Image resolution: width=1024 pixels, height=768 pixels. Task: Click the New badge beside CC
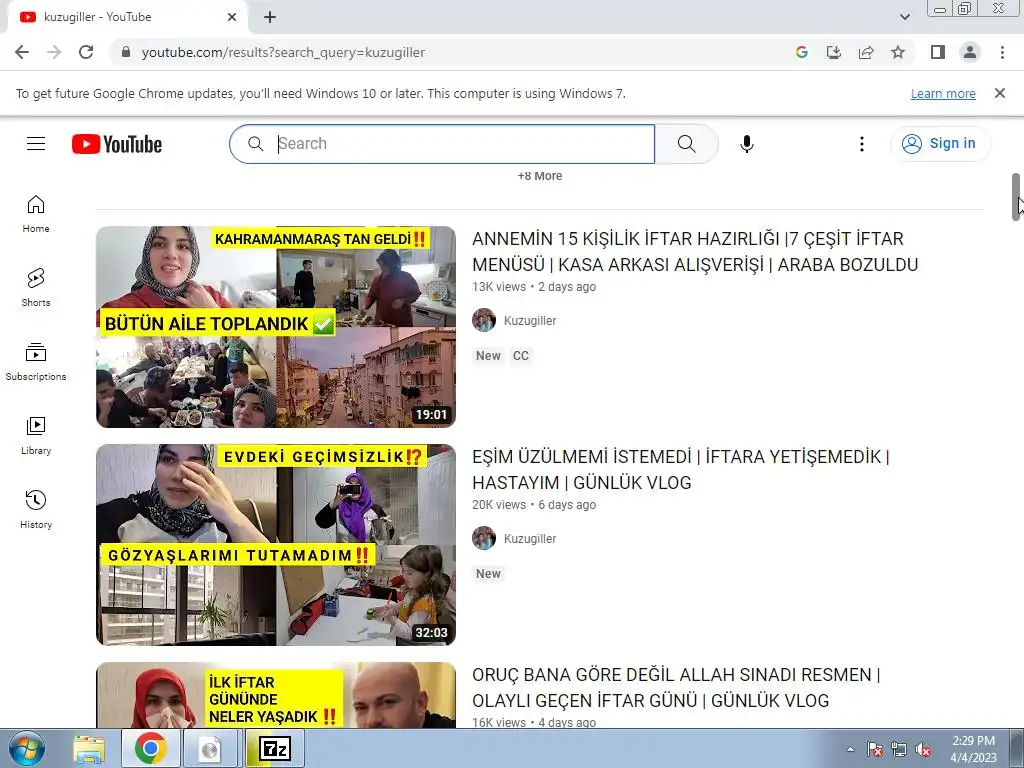(x=488, y=356)
